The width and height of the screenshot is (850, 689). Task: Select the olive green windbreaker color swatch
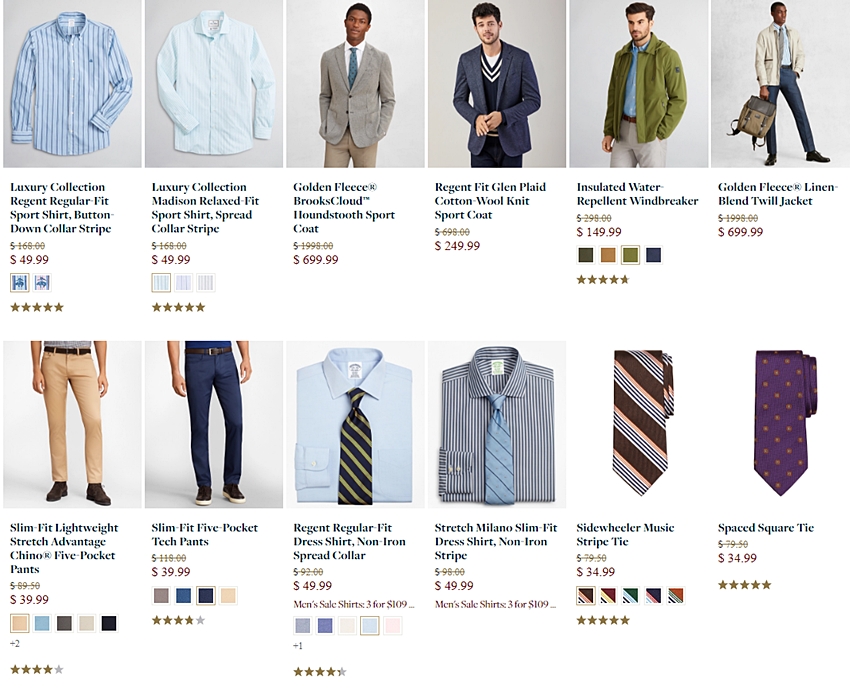630,255
